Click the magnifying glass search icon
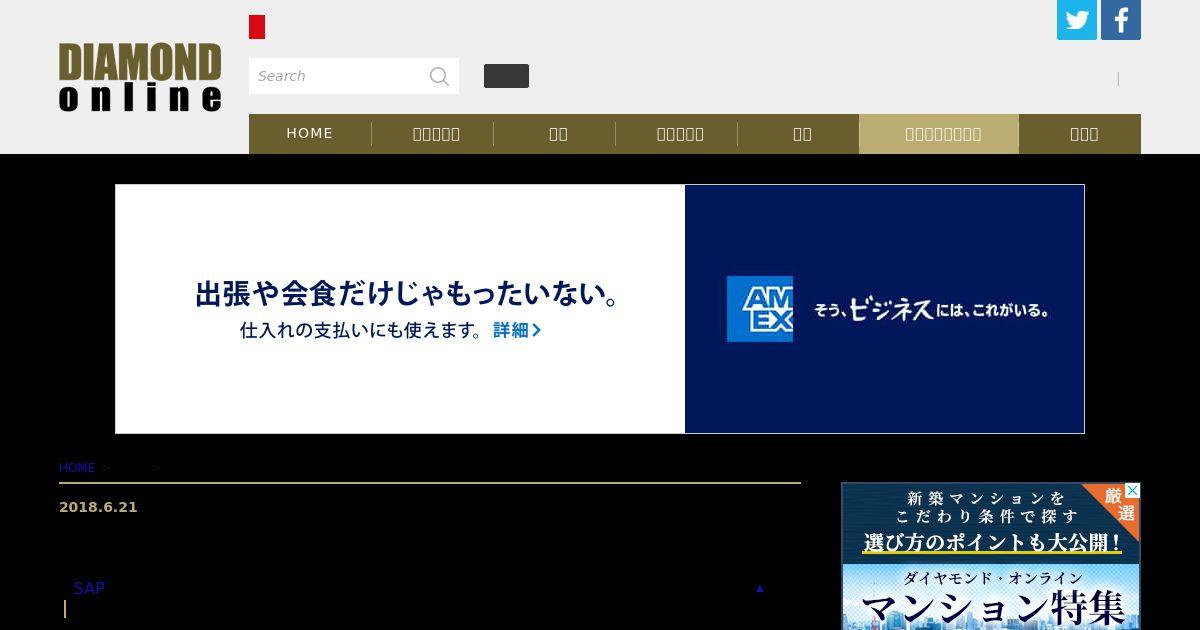Image resolution: width=1200 pixels, height=630 pixels. pyautogui.click(x=439, y=76)
